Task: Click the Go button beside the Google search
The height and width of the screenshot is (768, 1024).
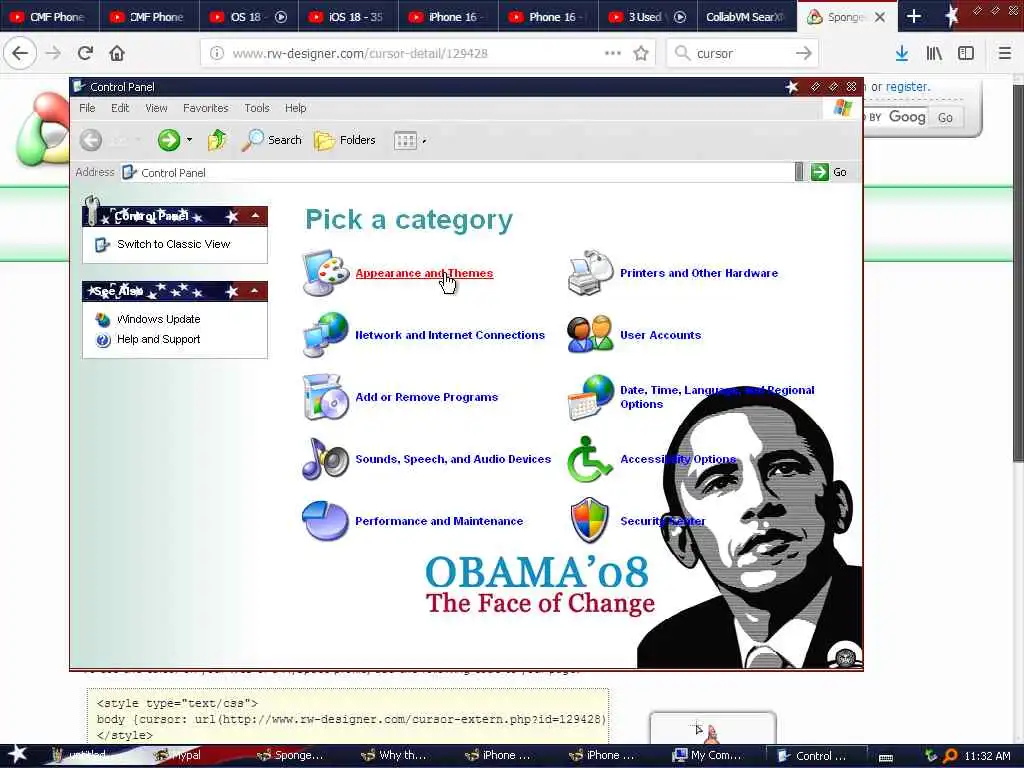Action: (x=945, y=118)
